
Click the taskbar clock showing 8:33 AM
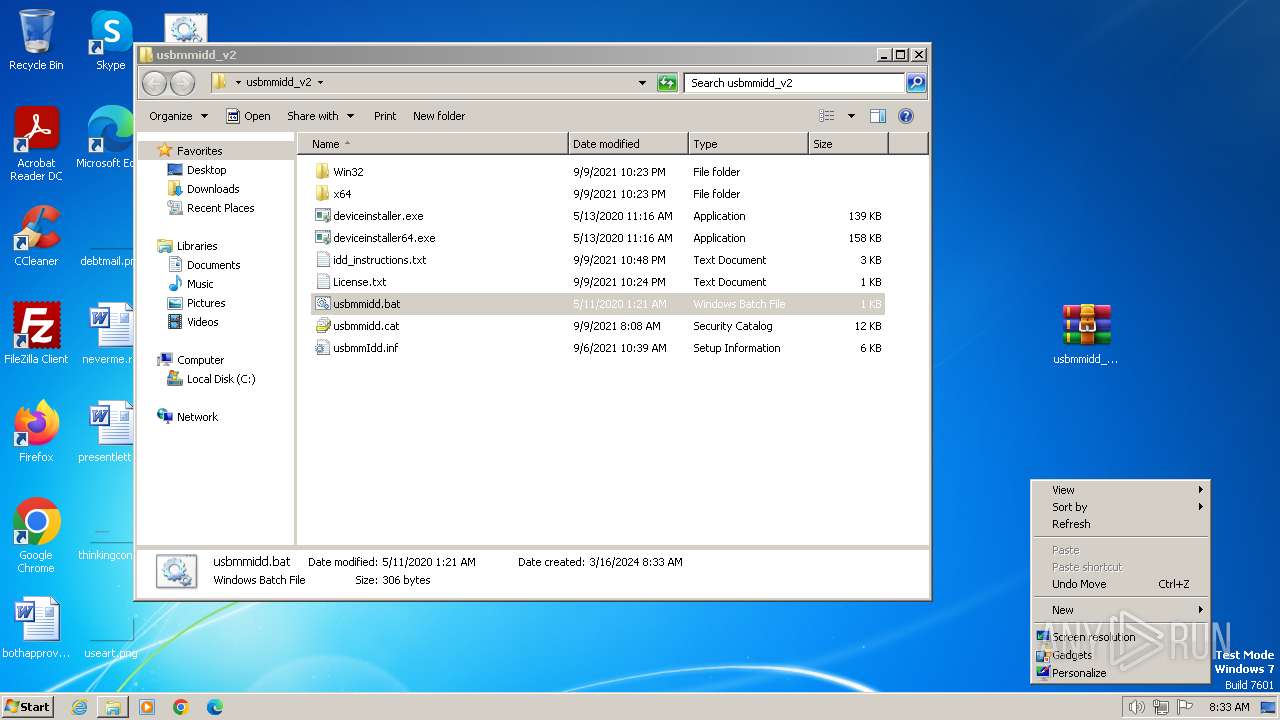click(1229, 707)
